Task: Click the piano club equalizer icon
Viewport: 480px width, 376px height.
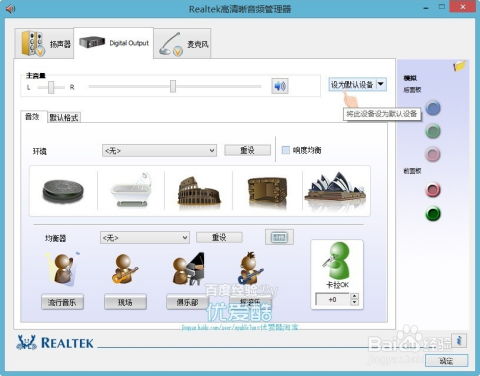Action: (x=188, y=269)
